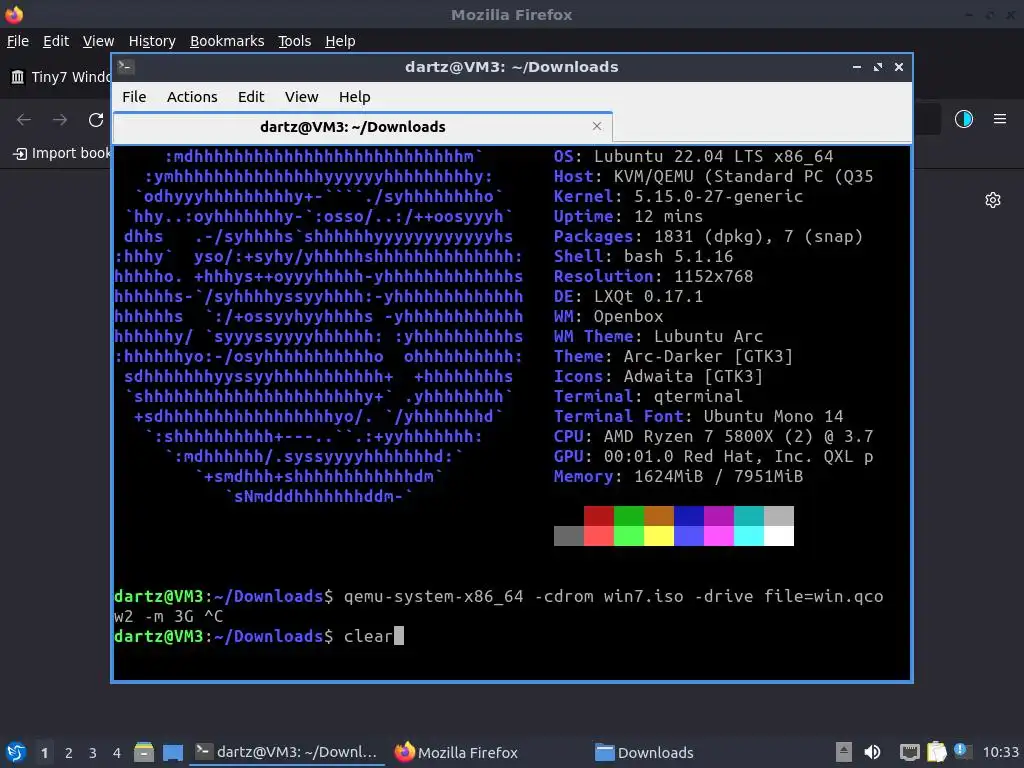The width and height of the screenshot is (1024, 768).
Task: Open Help menu in Firefox menu bar
Action: tap(340, 41)
